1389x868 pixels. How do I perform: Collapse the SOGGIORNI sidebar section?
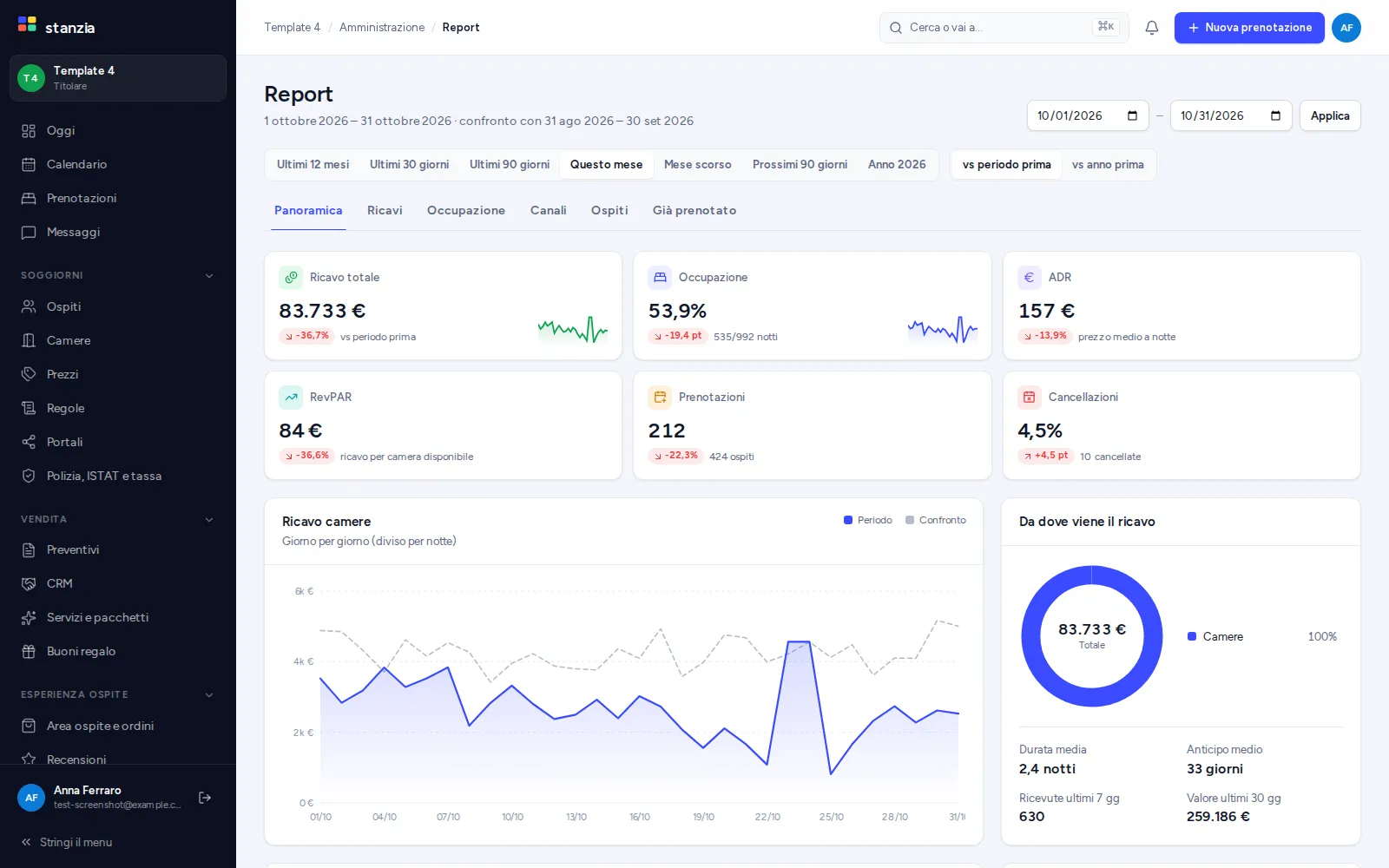[x=208, y=275]
